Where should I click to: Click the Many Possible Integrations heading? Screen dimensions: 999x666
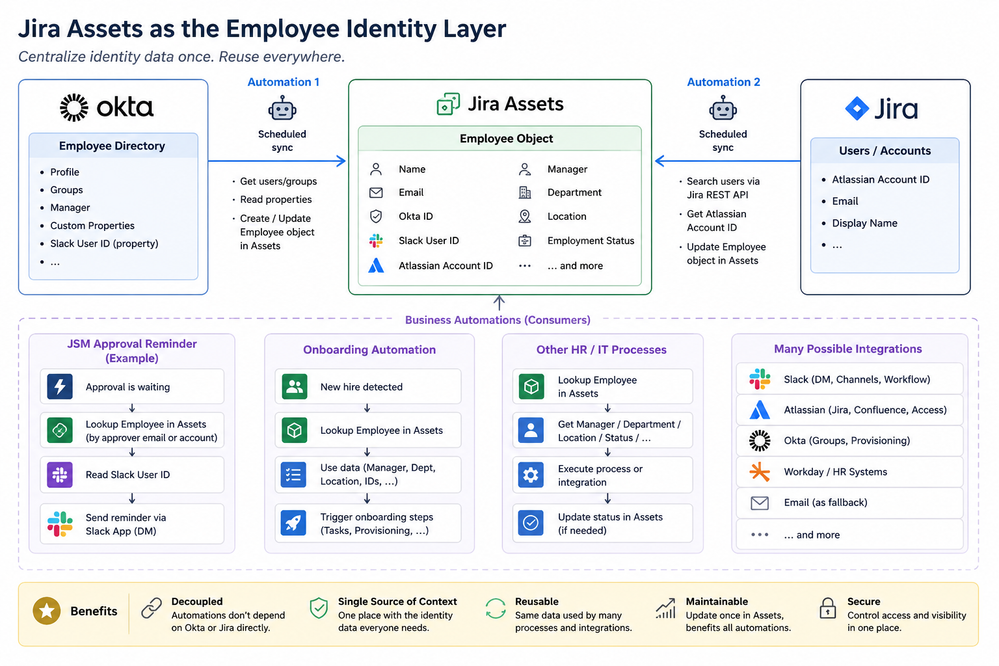click(x=848, y=349)
